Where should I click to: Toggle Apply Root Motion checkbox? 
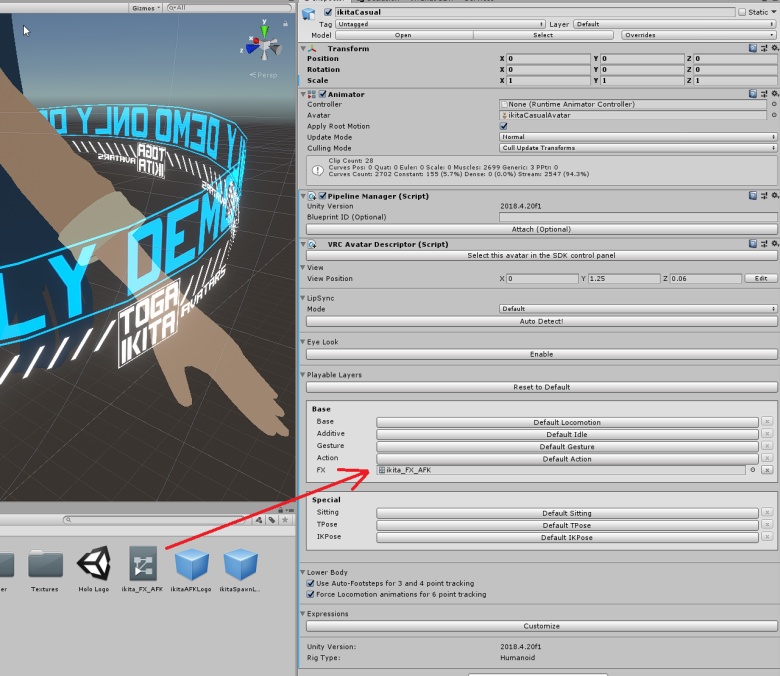coord(503,126)
